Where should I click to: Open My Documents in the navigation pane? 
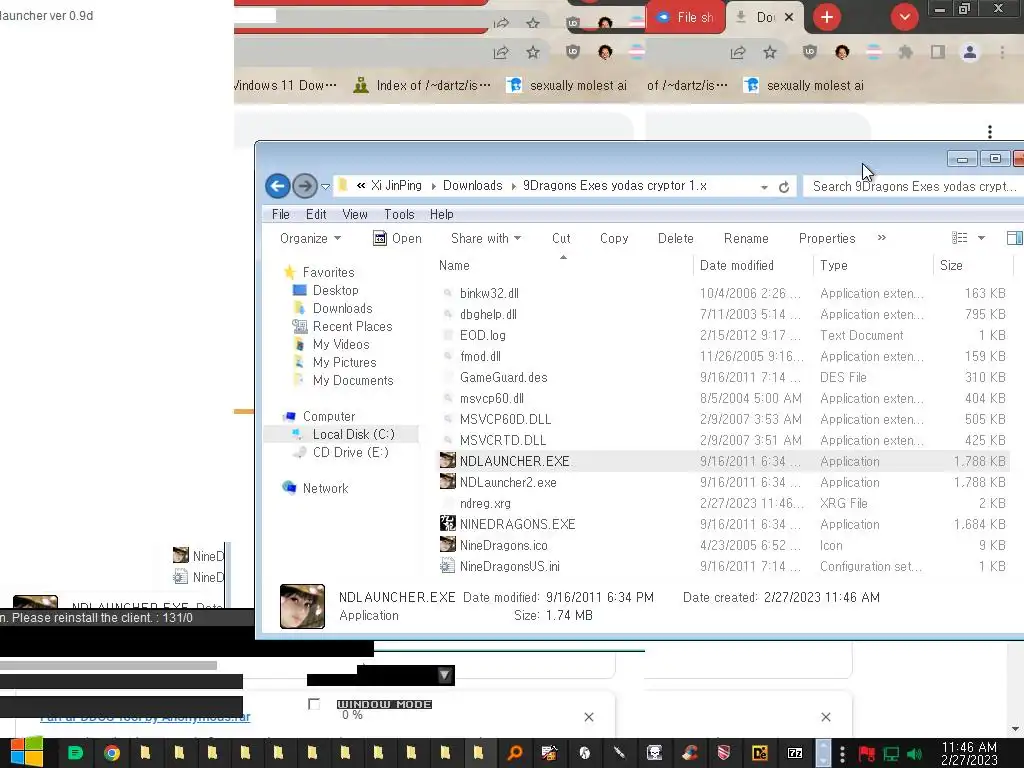point(353,380)
